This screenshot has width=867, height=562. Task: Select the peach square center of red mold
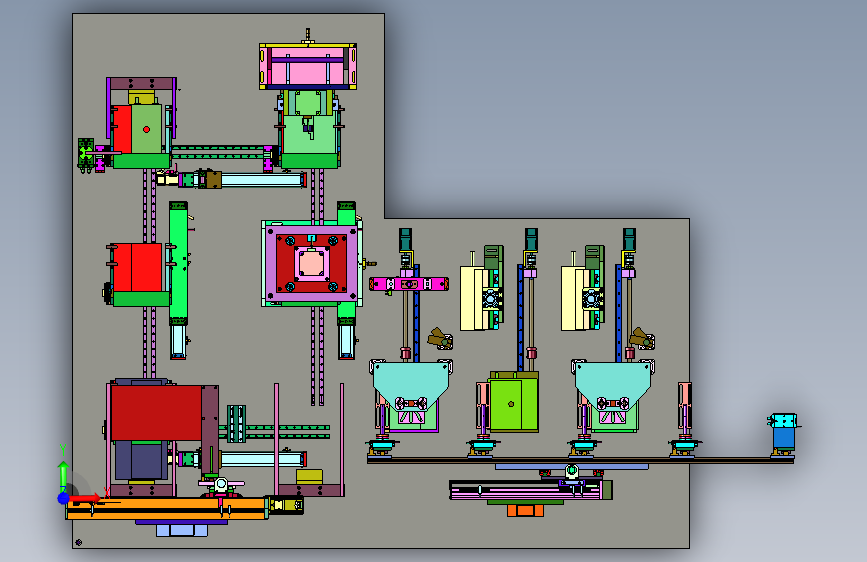point(311,264)
